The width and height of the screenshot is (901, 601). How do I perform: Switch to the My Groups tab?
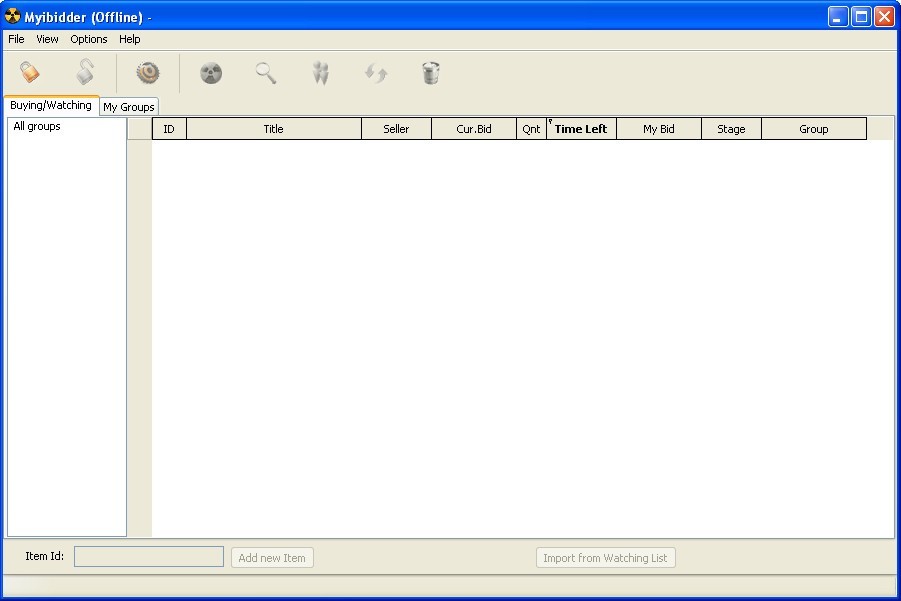[128, 106]
